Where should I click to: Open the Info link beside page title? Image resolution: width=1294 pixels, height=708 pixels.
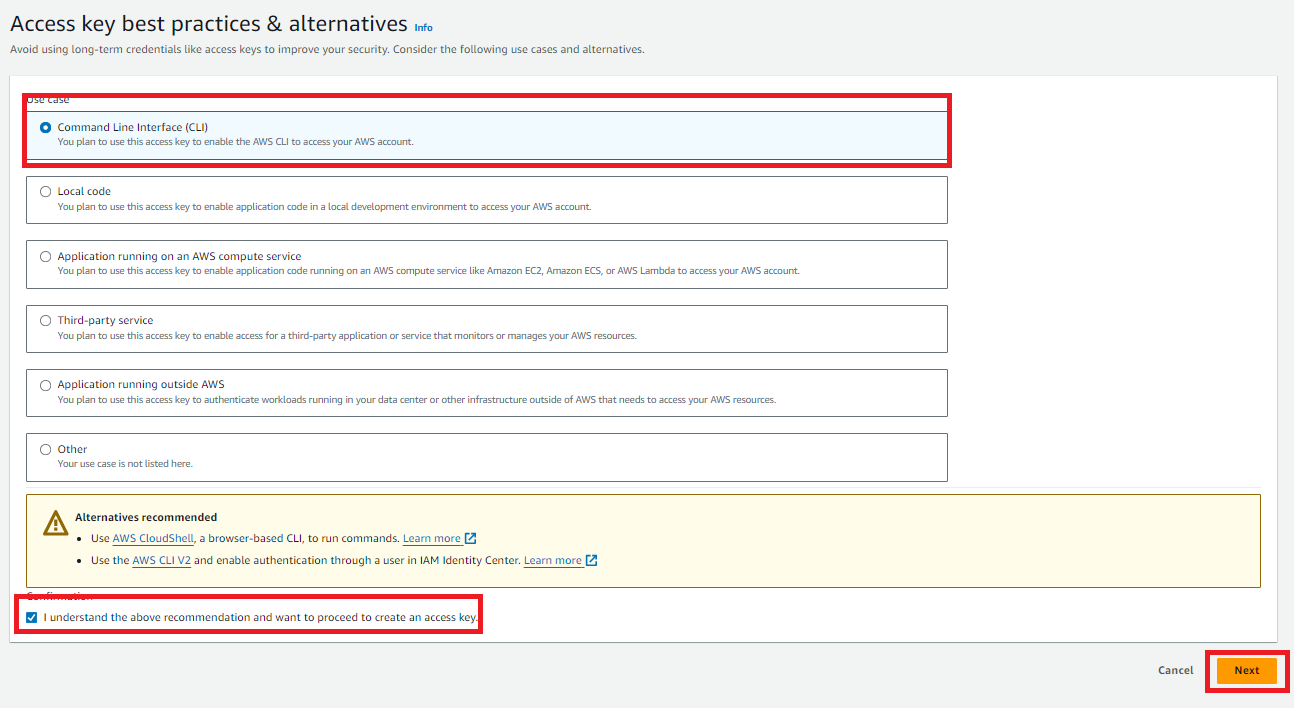pyautogui.click(x=424, y=28)
